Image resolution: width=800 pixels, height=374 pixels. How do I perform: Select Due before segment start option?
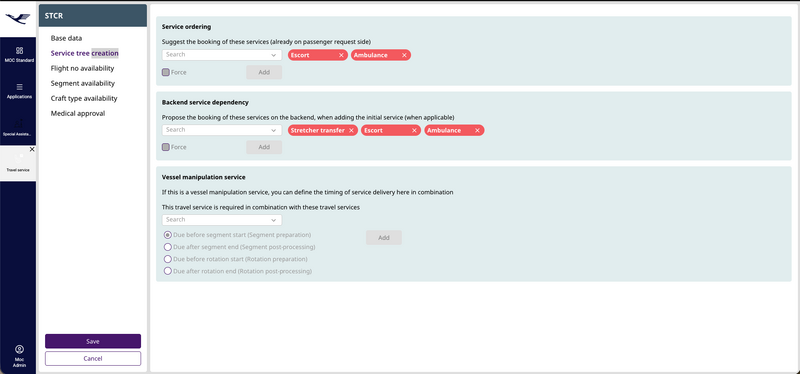click(167, 235)
